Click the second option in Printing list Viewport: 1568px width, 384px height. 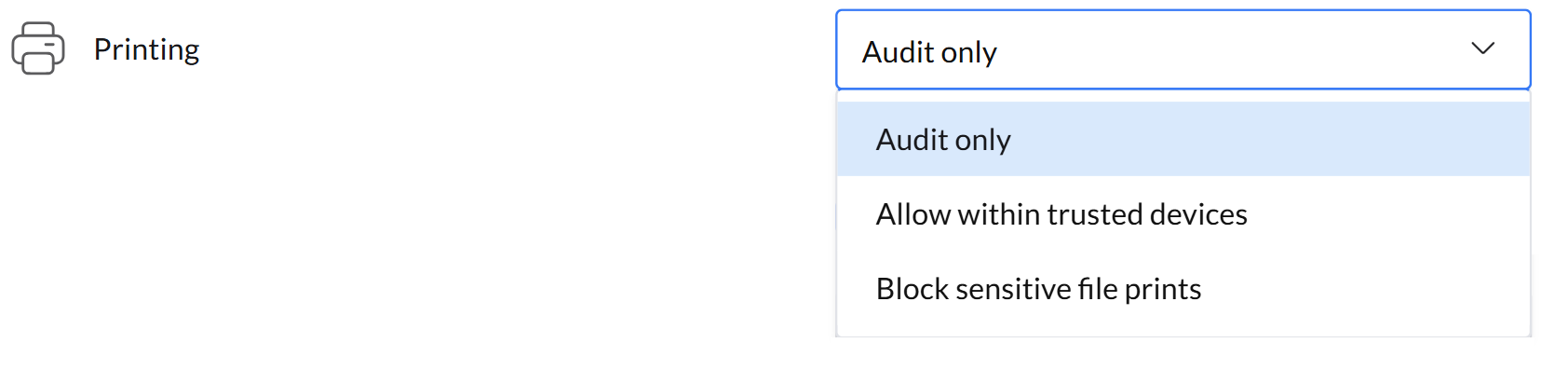[x=1061, y=214]
